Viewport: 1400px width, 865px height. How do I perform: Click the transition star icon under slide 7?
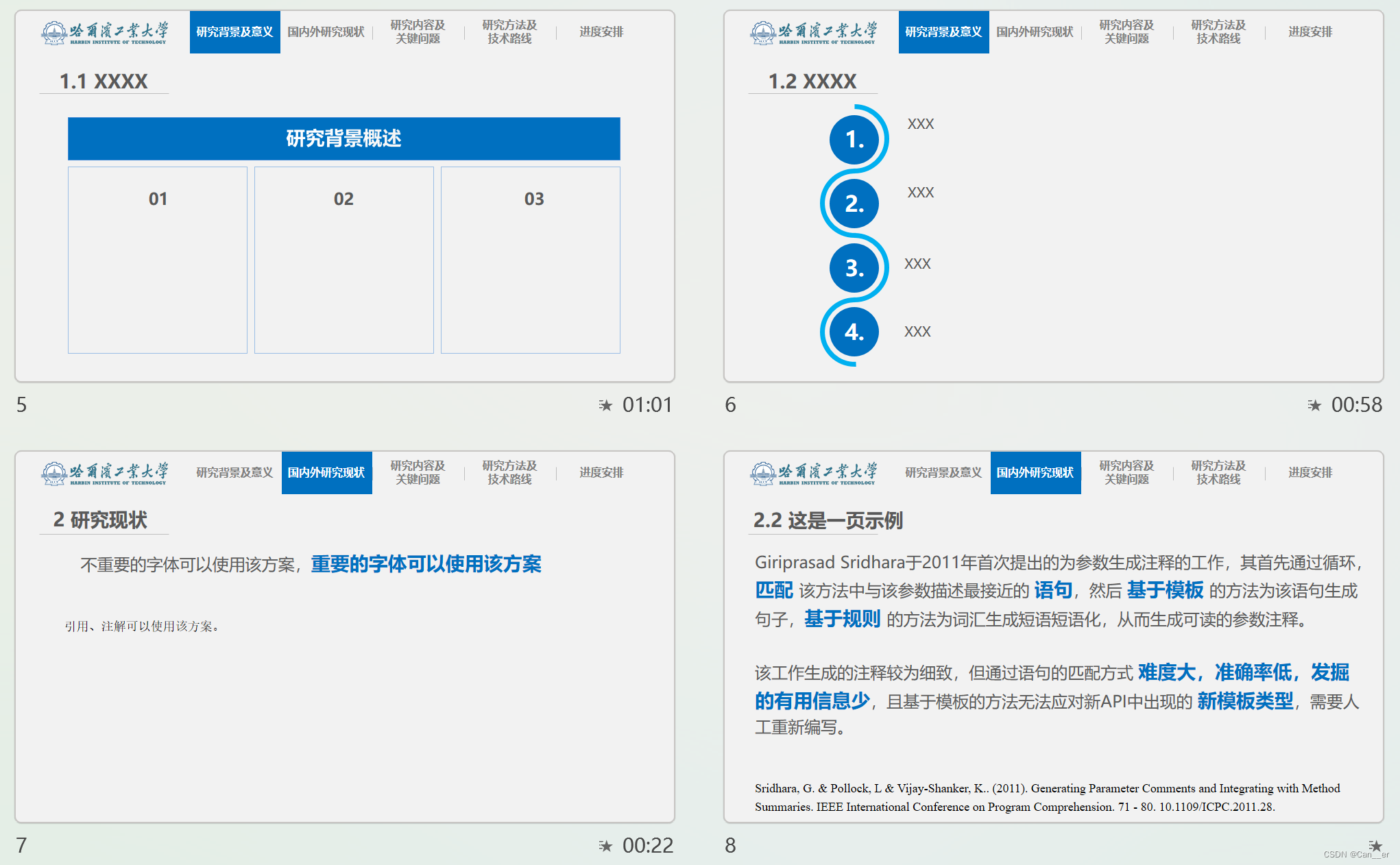[x=605, y=846]
